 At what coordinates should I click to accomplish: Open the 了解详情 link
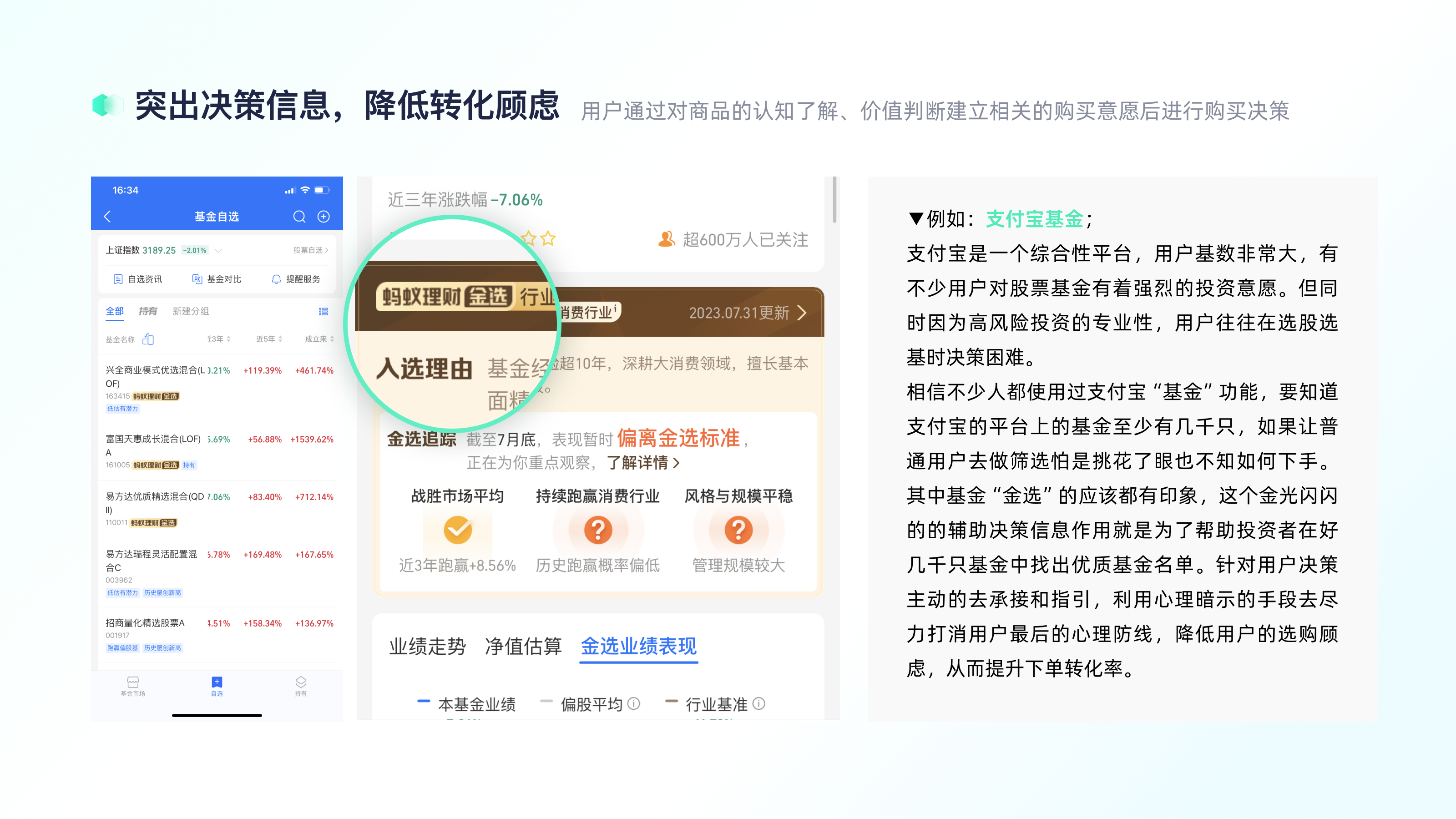tap(643, 463)
